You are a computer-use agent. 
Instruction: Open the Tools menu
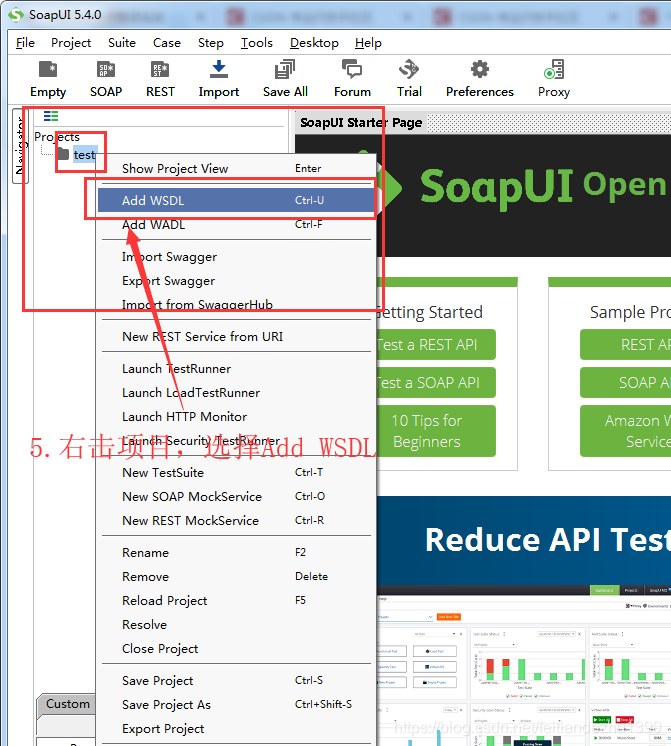[x=257, y=43]
